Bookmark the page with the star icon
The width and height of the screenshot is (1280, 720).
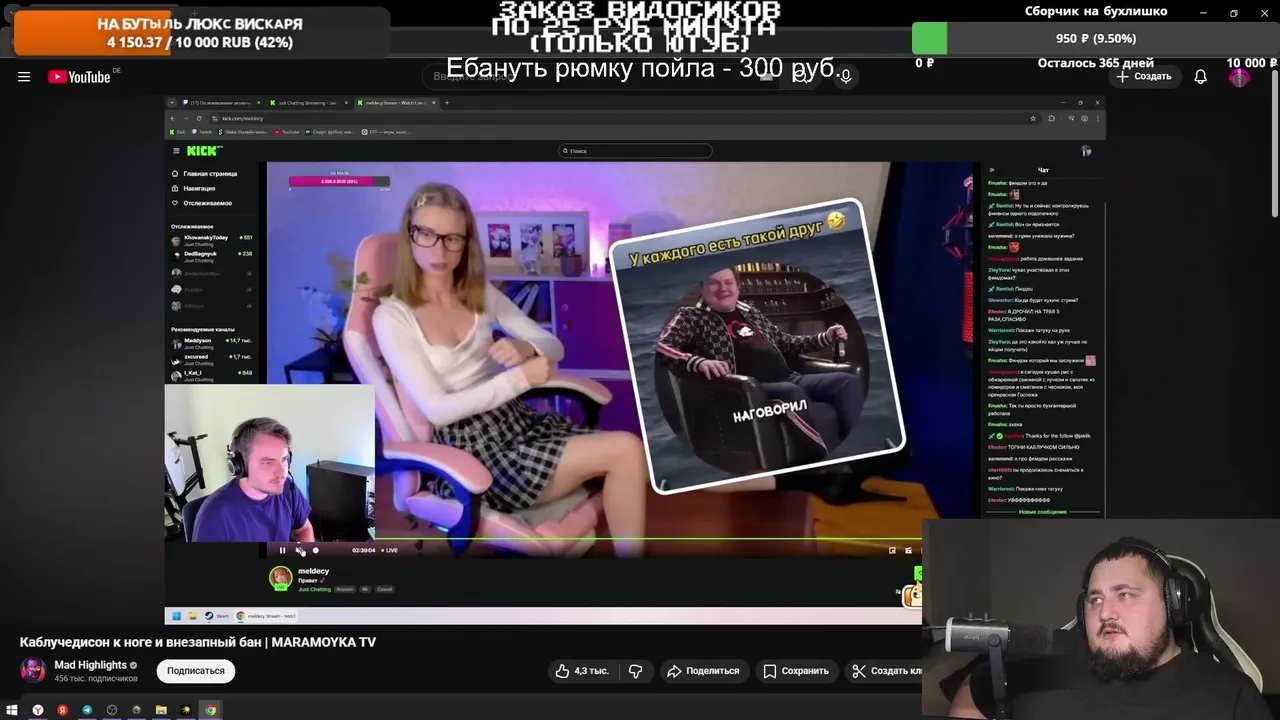pos(1033,118)
